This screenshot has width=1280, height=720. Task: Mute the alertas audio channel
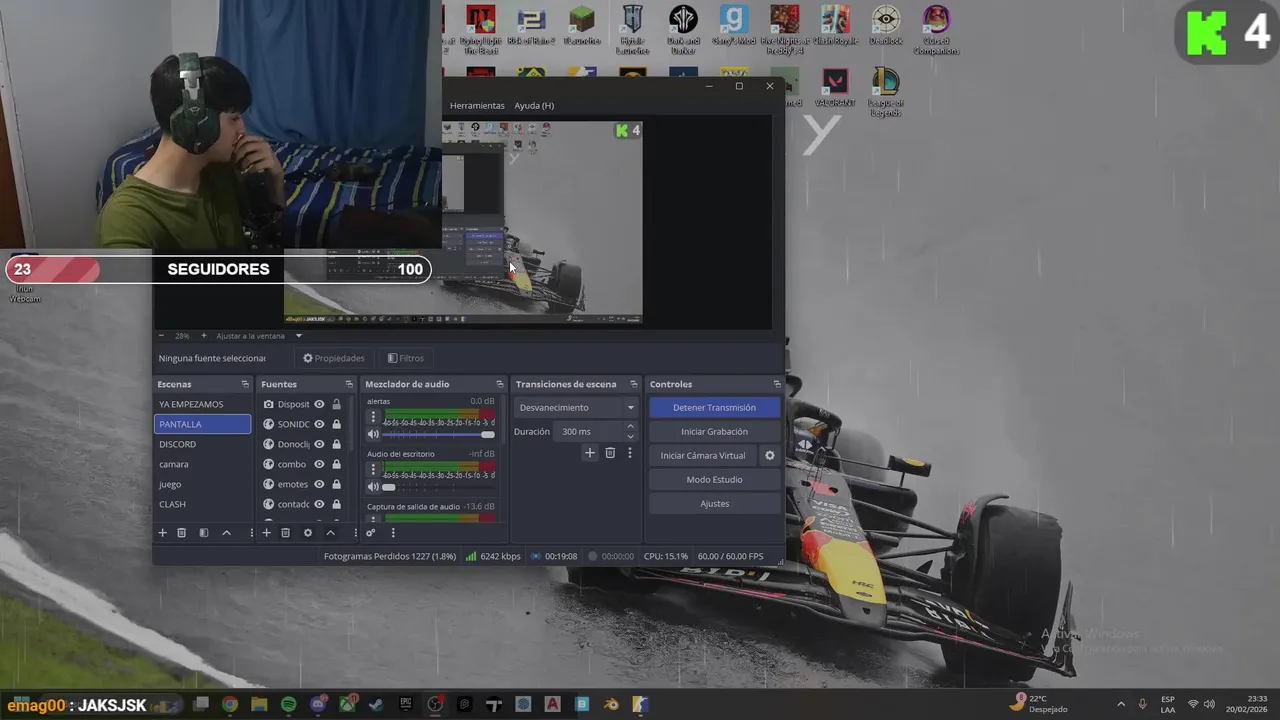click(373, 434)
